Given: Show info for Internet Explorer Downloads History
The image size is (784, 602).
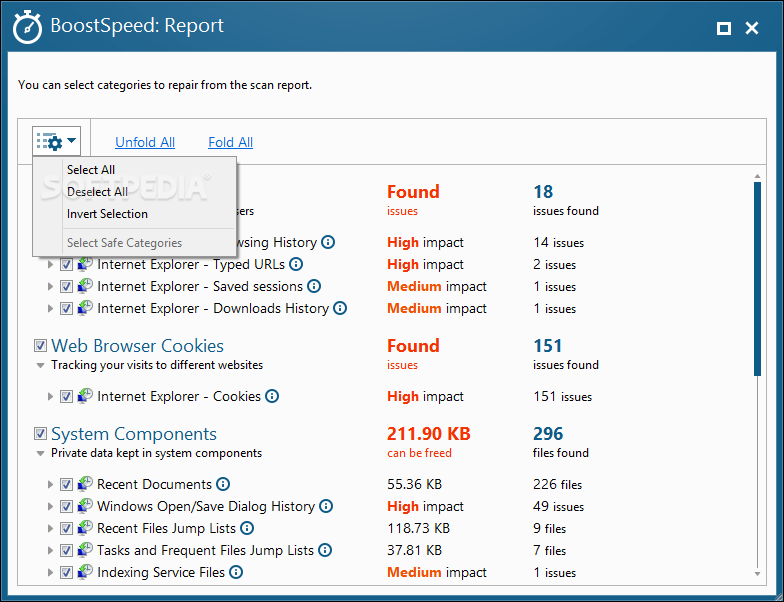Looking at the screenshot, I should (x=340, y=308).
